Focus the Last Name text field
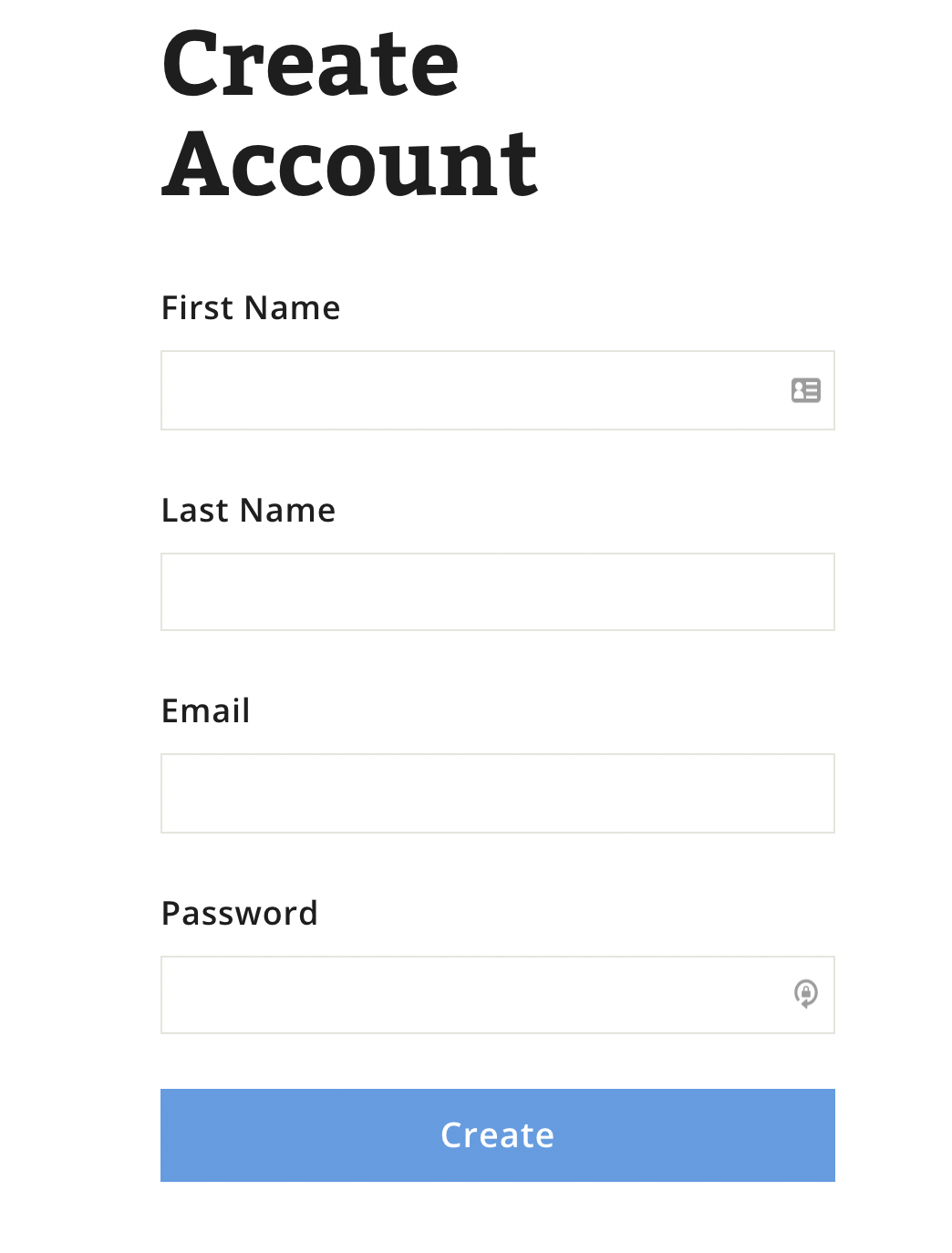Image resolution: width=952 pixels, height=1253 pixels. pos(497,592)
